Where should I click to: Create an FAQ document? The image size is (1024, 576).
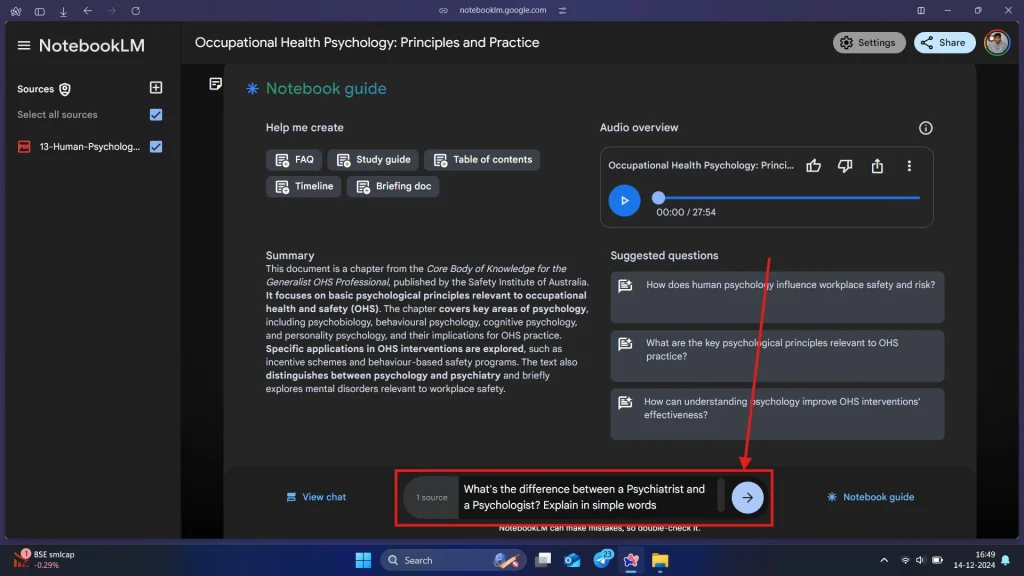pos(294,160)
